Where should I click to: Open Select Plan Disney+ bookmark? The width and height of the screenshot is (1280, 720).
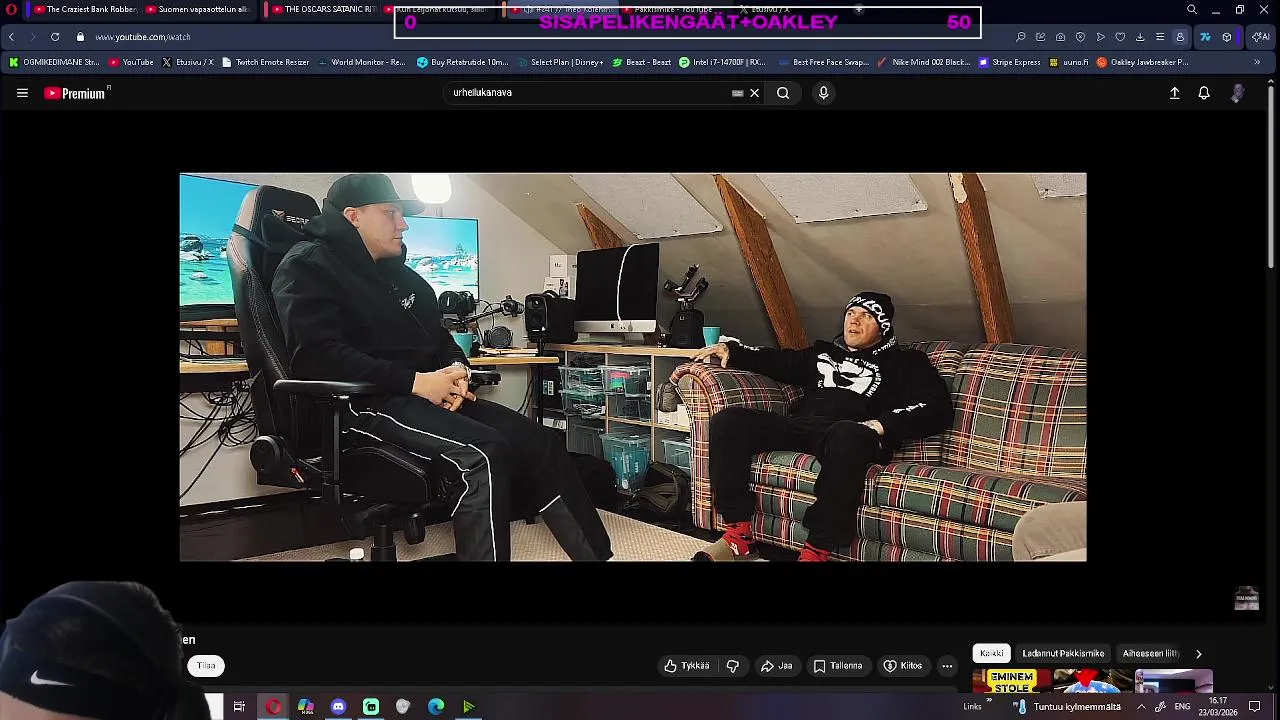coord(559,62)
